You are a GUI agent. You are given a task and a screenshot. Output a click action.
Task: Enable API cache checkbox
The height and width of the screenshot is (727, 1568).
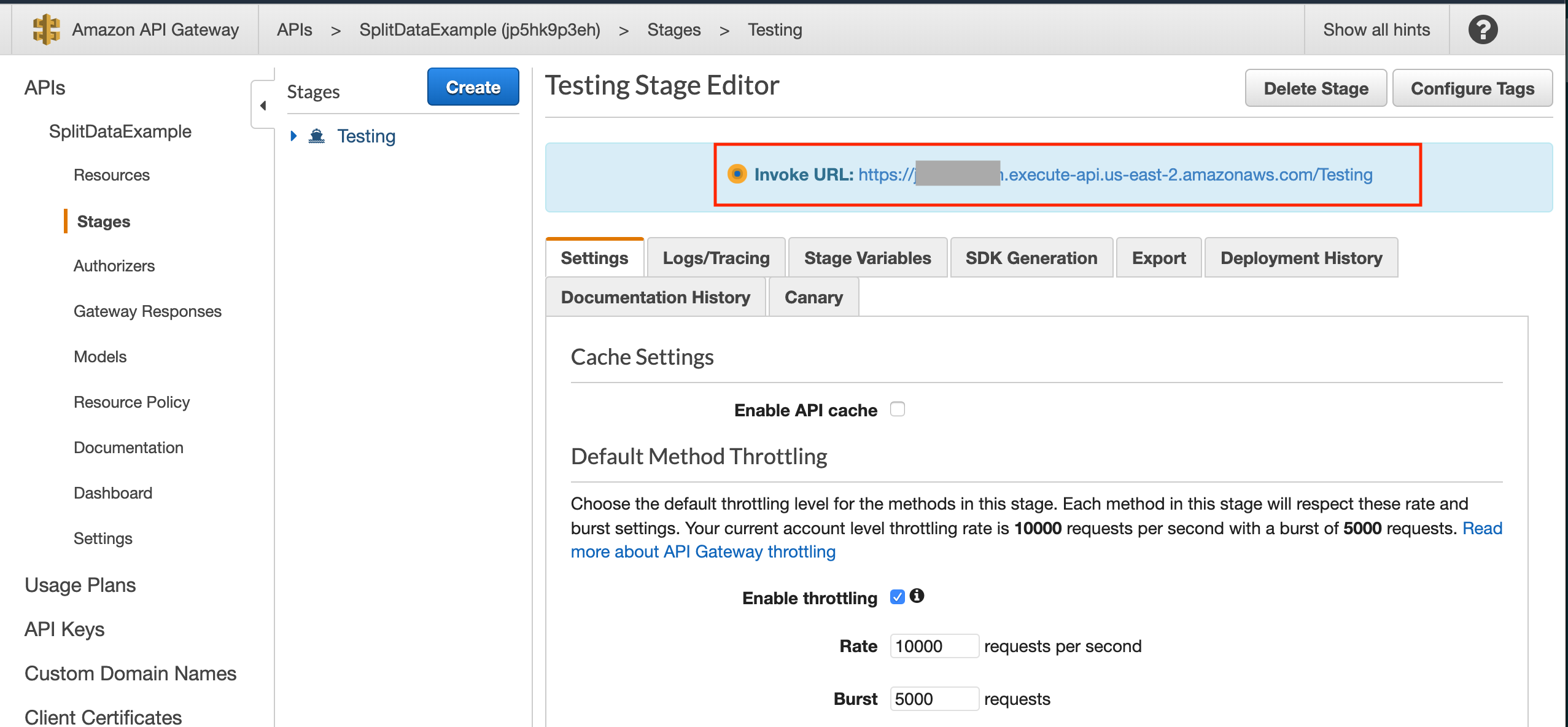click(x=898, y=409)
